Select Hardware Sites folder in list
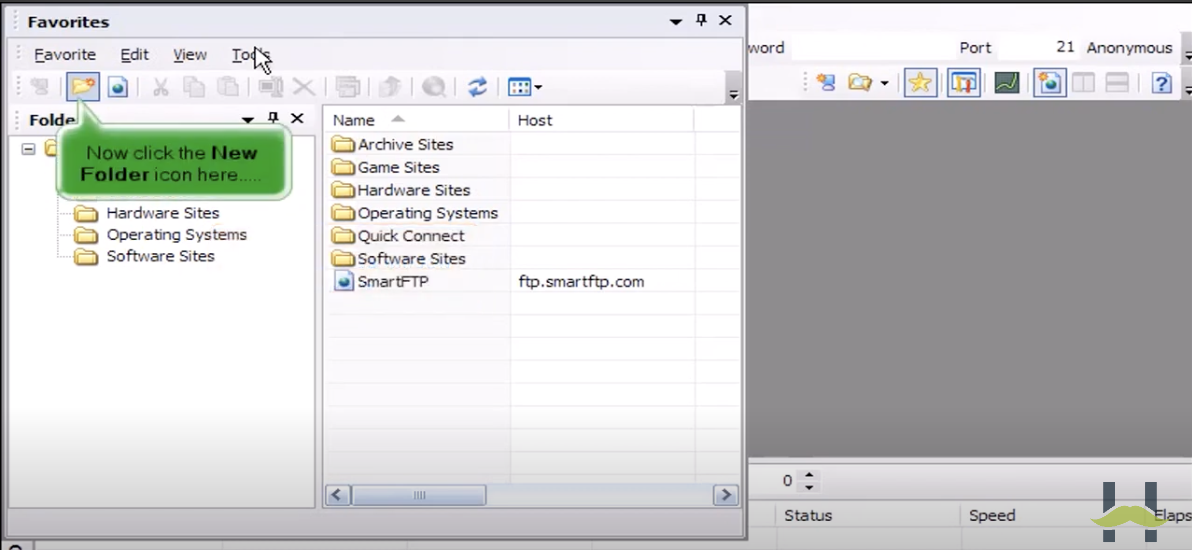 pos(414,190)
